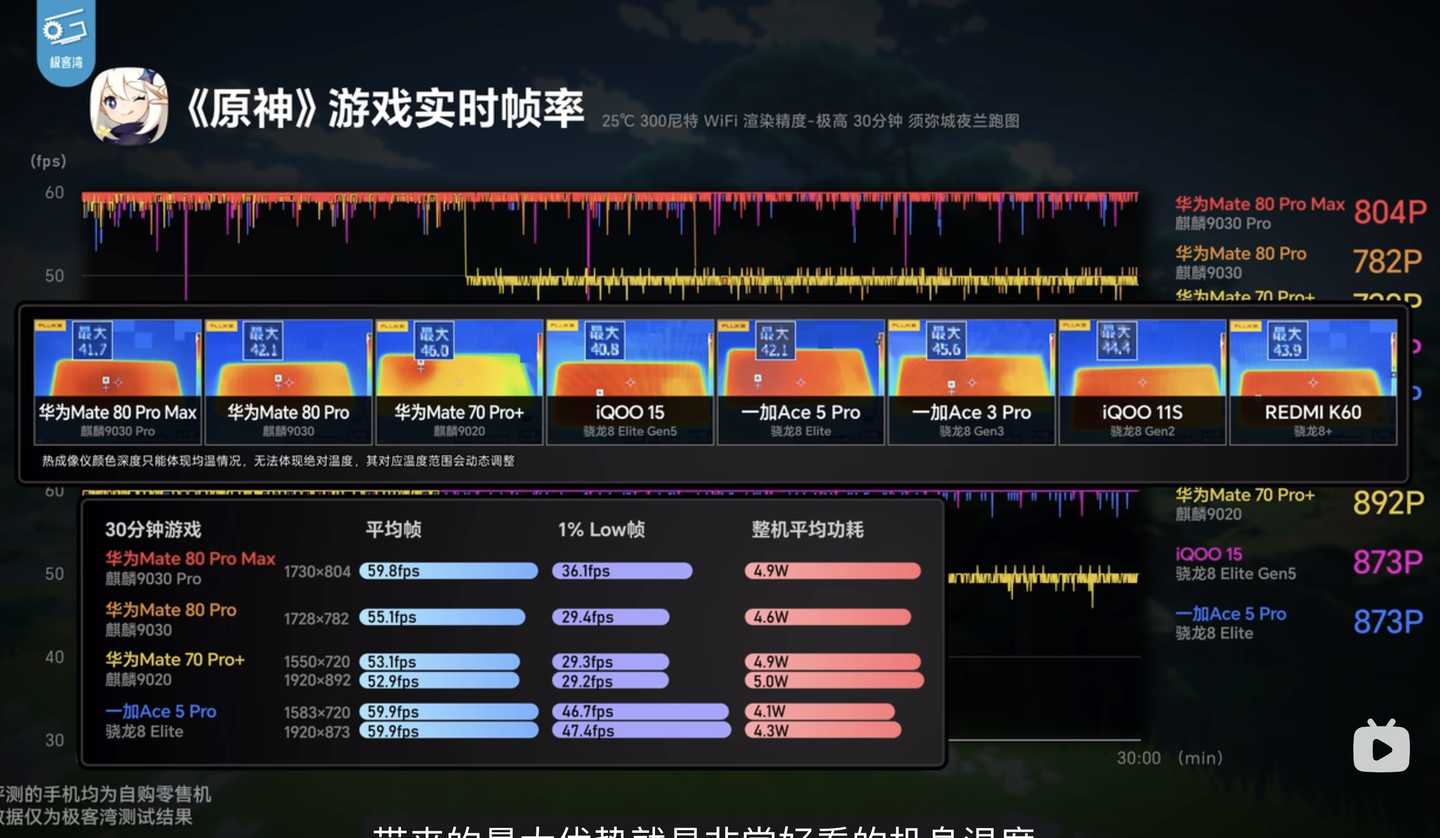Screen dimensions: 1440x838
Task: Click the blue 一加Ace 5 Pro table row label
Action: tap(161, 711)
